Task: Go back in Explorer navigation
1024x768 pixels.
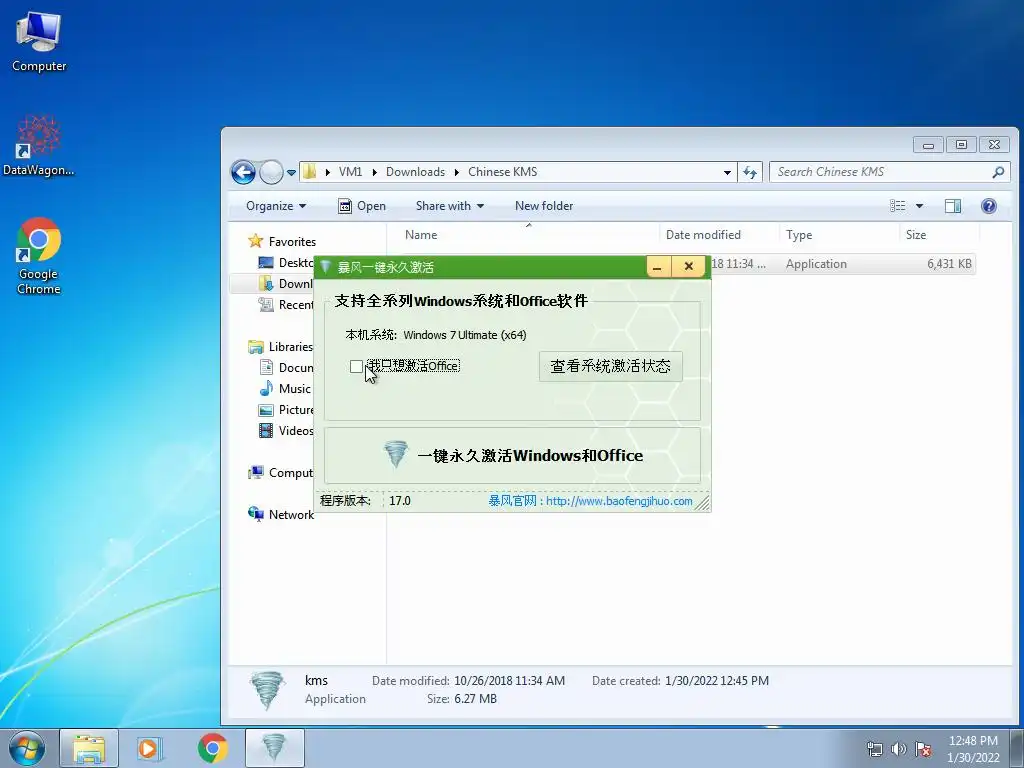Action: click(x=243, y=172)
